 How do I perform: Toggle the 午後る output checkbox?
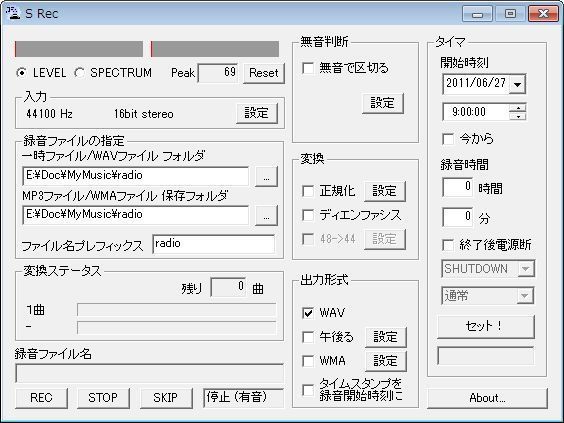(308, 337)
